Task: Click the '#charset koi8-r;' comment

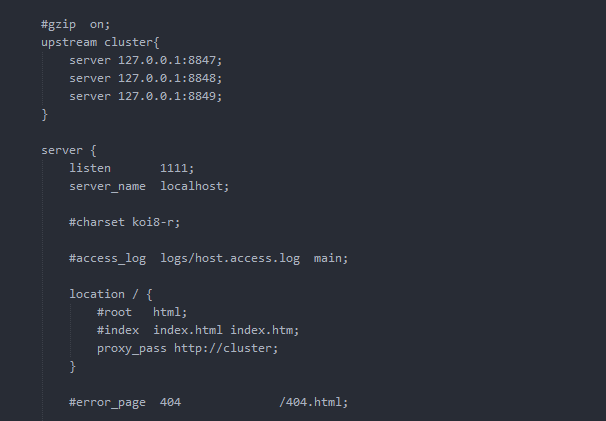Action: tap(125, 222)
